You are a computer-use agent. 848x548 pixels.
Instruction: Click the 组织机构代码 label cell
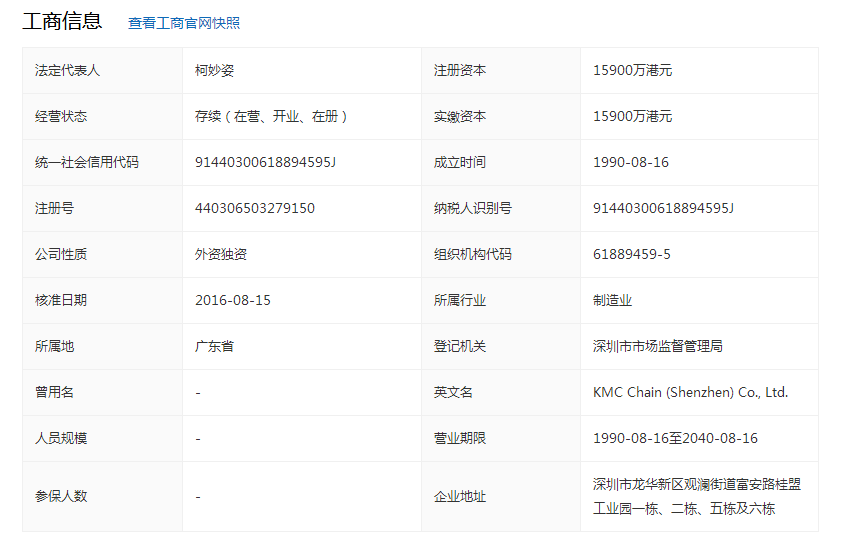point(501,254)
